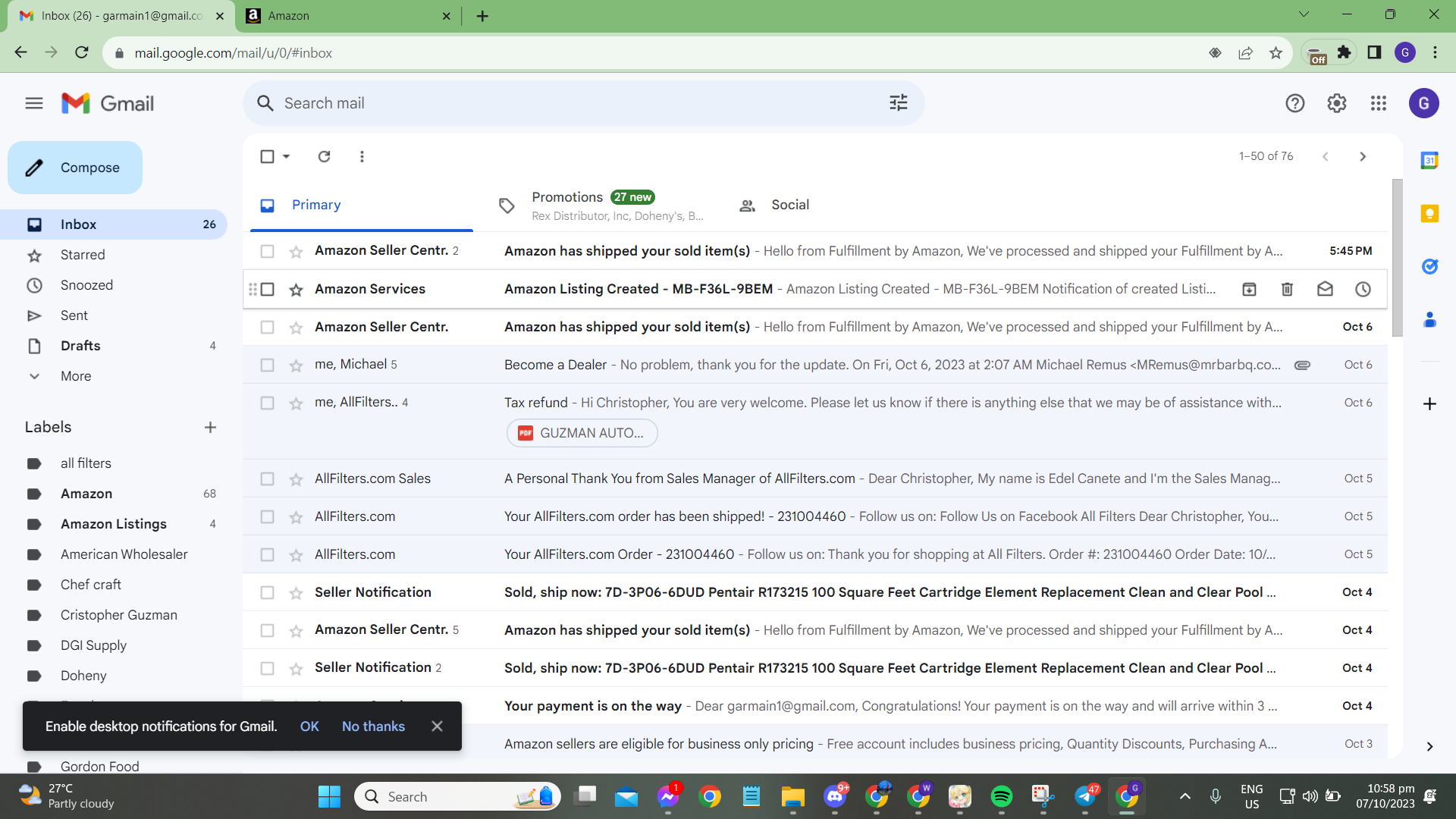Open Spotify from the taskbar
This screenshot has width=1456, height=819.
coord(1002,796)
